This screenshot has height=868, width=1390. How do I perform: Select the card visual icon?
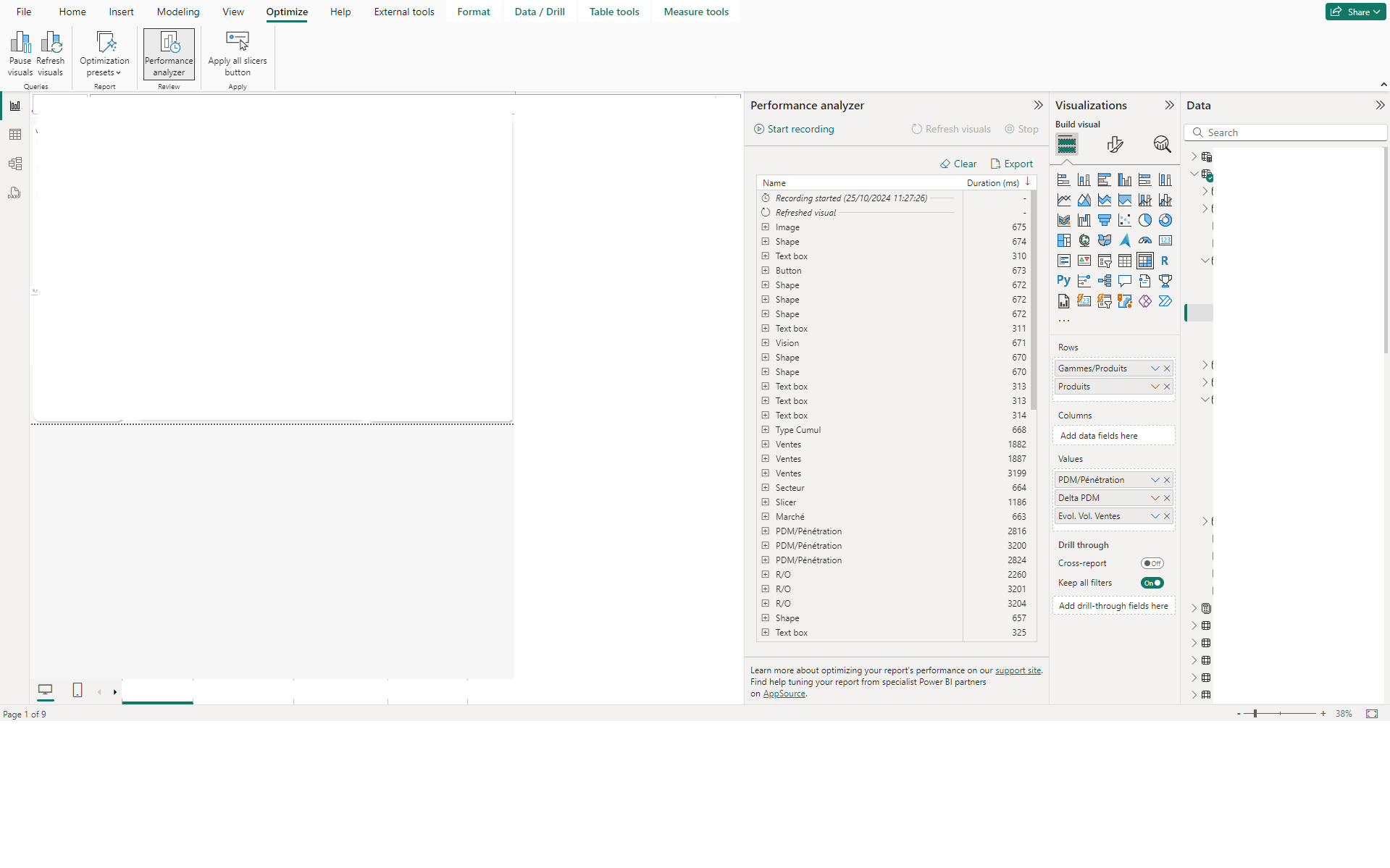pos(1165,241)
